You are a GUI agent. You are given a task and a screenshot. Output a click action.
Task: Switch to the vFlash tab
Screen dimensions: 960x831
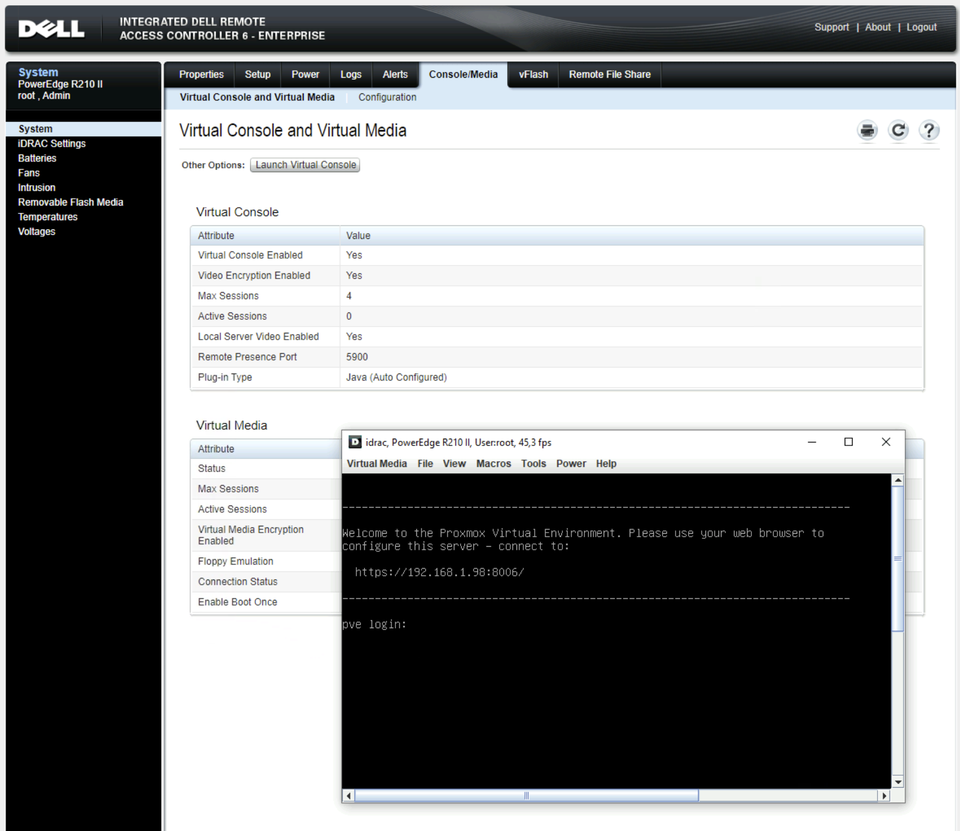(533, 75)
